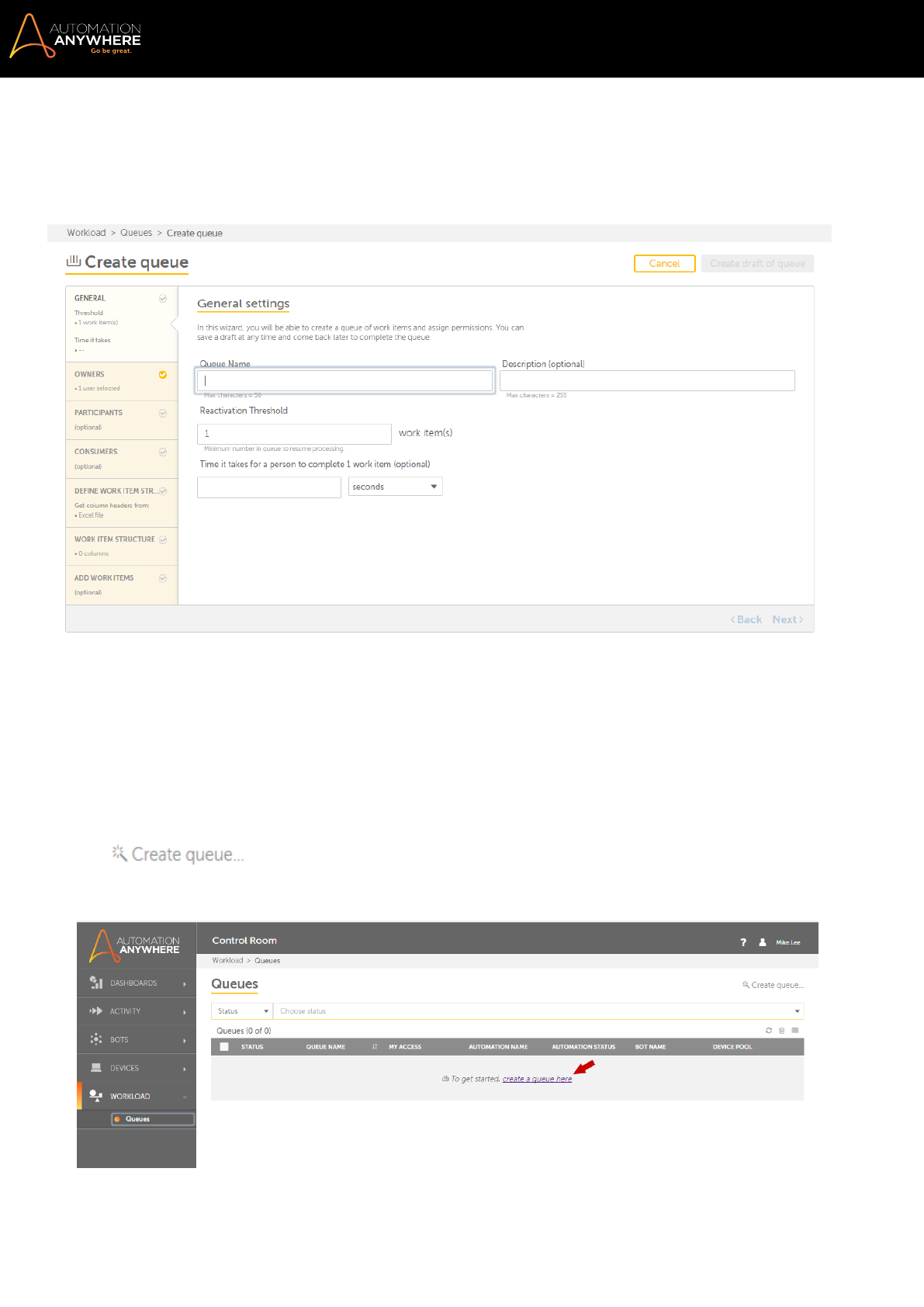Focus the time to complete work item field
The height and width of the screenshot is (1307, 924).
[269, 487]
